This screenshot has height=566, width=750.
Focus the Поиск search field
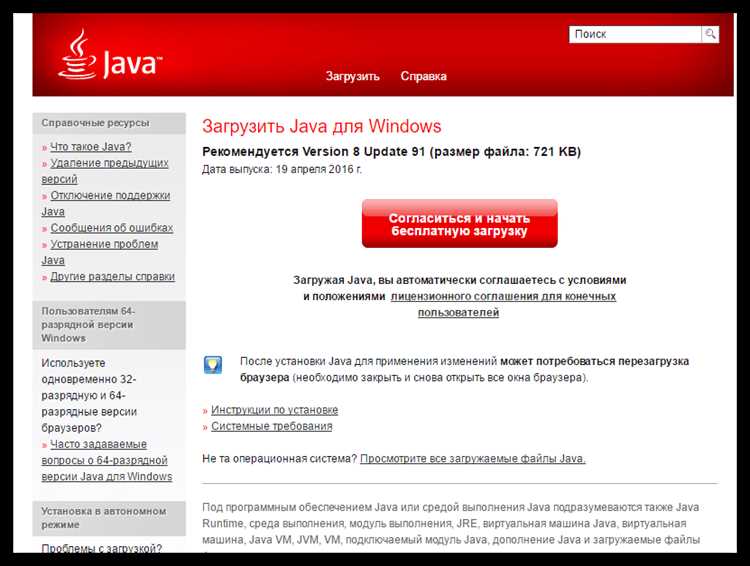[x=635, y=34]
